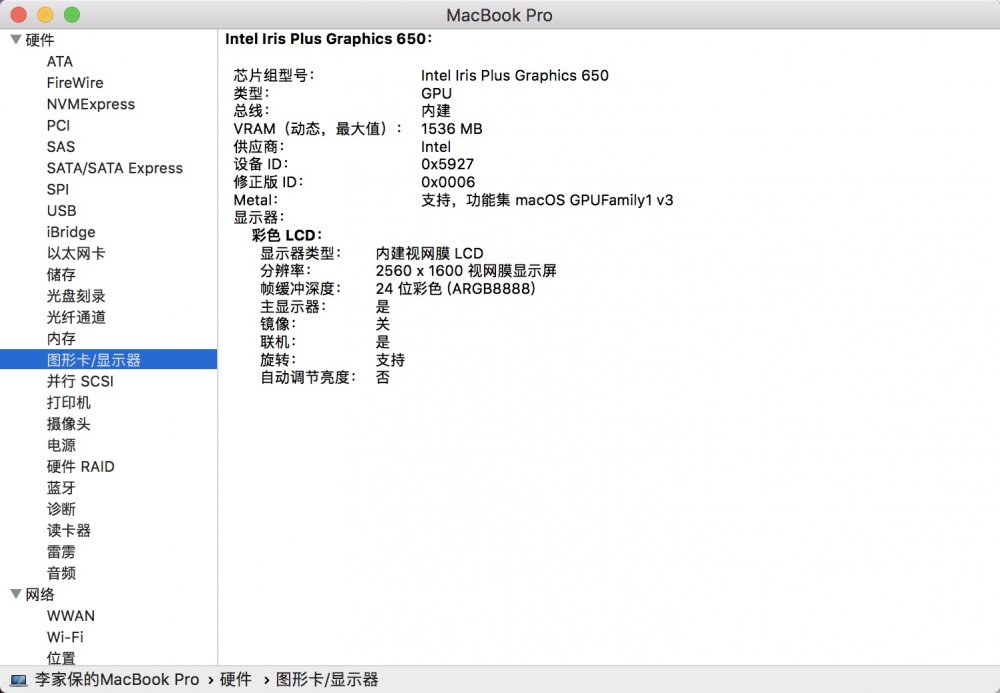1000x693 pixels.
Task: Click the revision ID value 0x0006
Action: (448, 182)
